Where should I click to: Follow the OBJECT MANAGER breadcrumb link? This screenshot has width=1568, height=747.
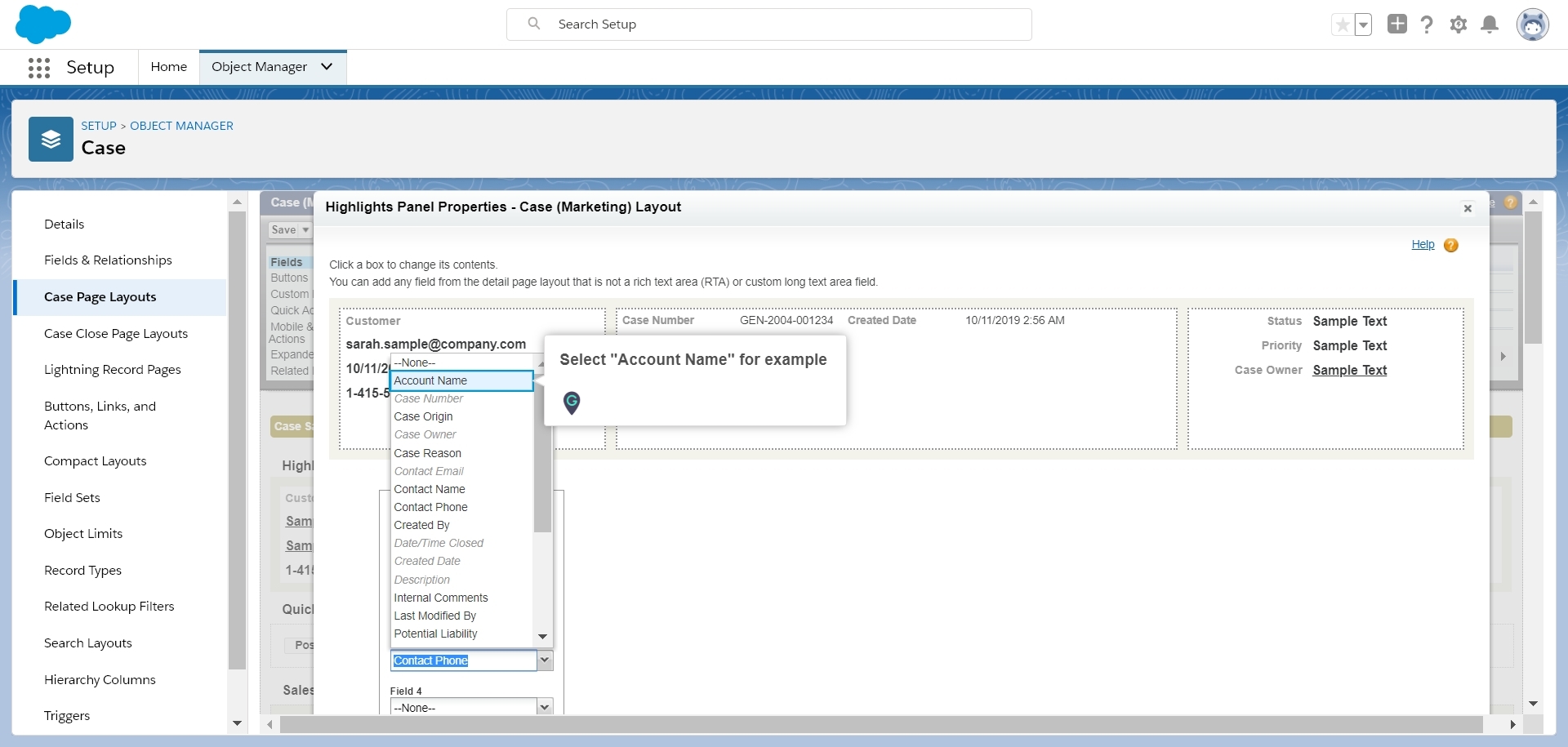181,126
